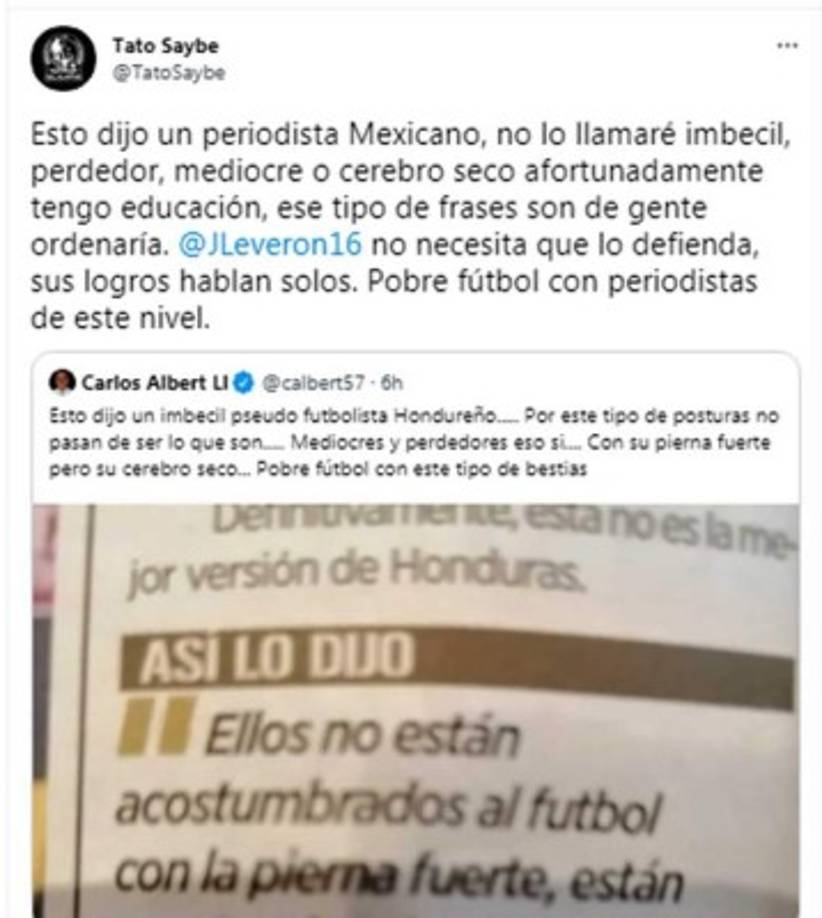
Task: Click the 'Ellos no están' quote line
Action: click(362, 736)
